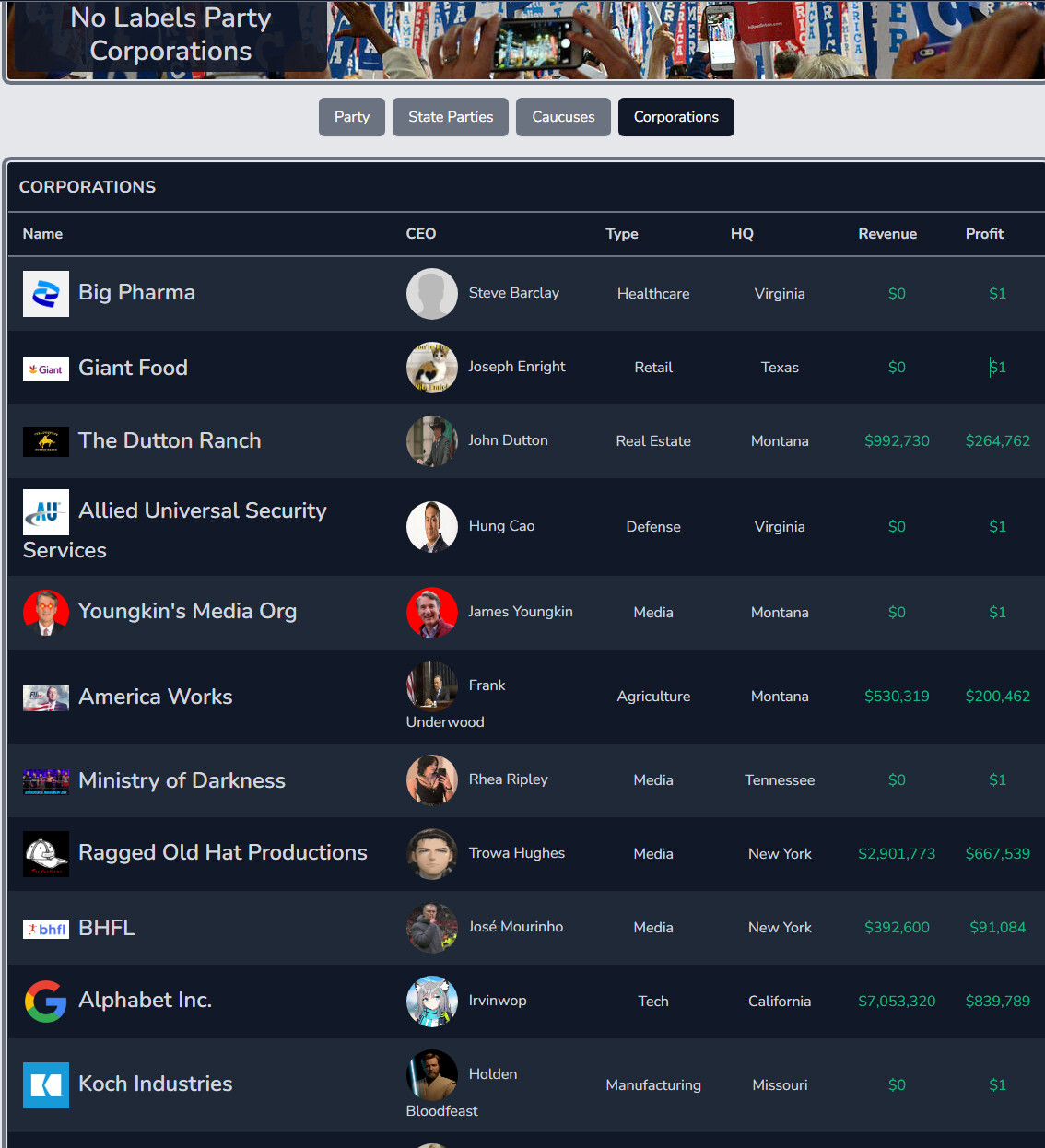Click the Ragged Old Hat Productions logo
Image resolution: width=1045 pixels, height=1148 pixels.
point(46,854)
